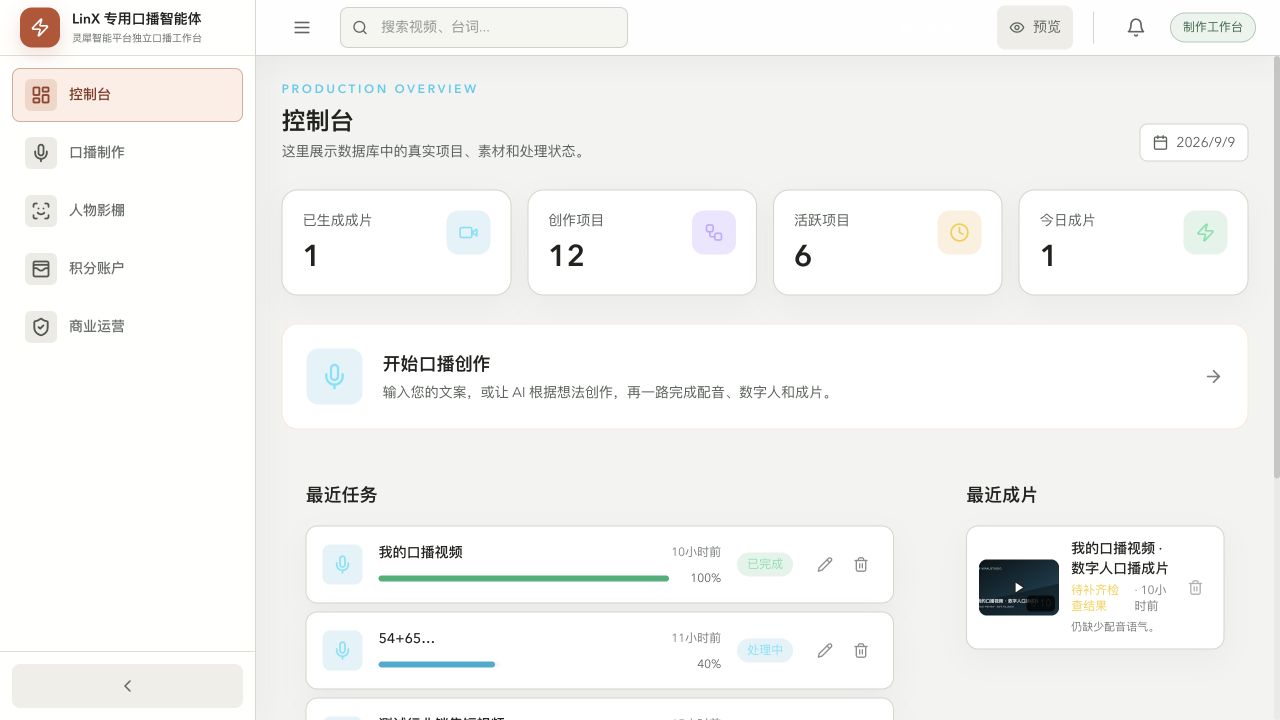Image resolution: width=1280 pixels, height=720 pixels.
Task: Click the video camera icon in 已生成成片 card
Action: (x=468, y=232)
